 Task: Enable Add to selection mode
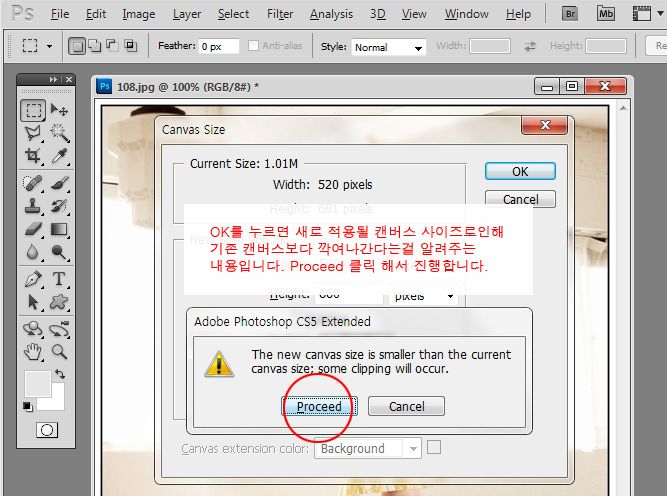pos(94,46)
